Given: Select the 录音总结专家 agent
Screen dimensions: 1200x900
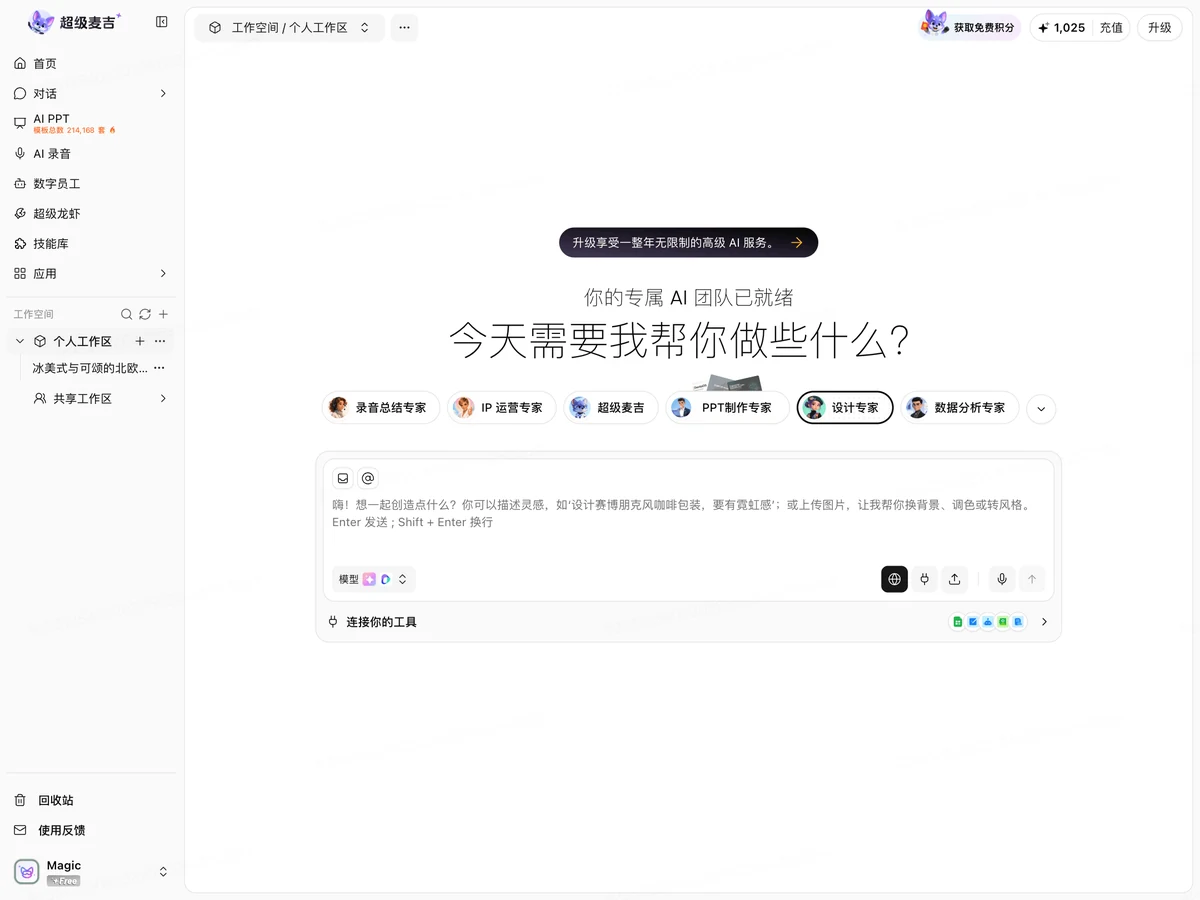Looking at the screenshot, I should pos(381,408).
